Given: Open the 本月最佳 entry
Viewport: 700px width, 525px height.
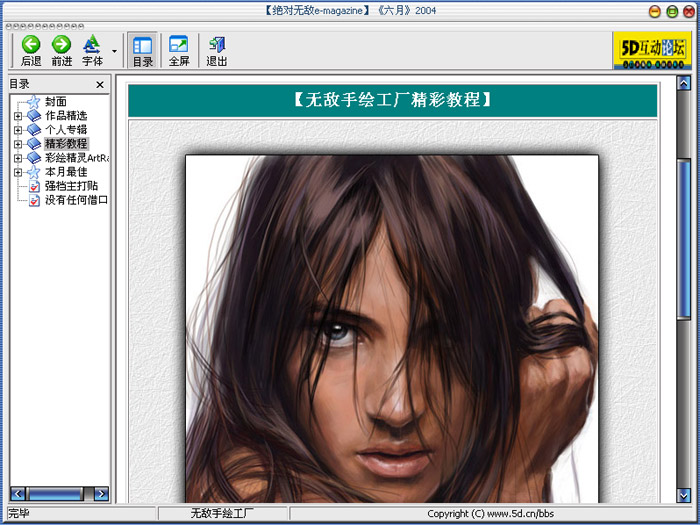Looking at the screenshot, I should click(66, 172).
